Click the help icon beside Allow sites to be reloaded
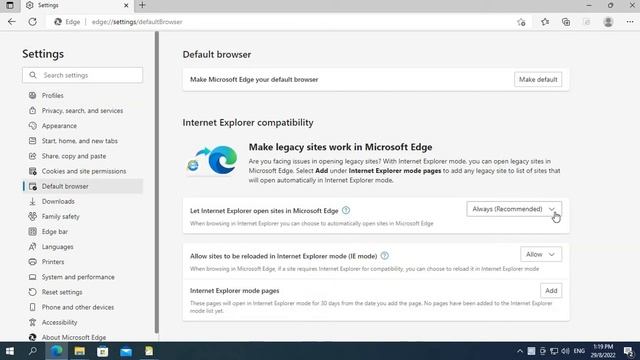The width and height of the screenshot is (640, 360). (384, 256)
